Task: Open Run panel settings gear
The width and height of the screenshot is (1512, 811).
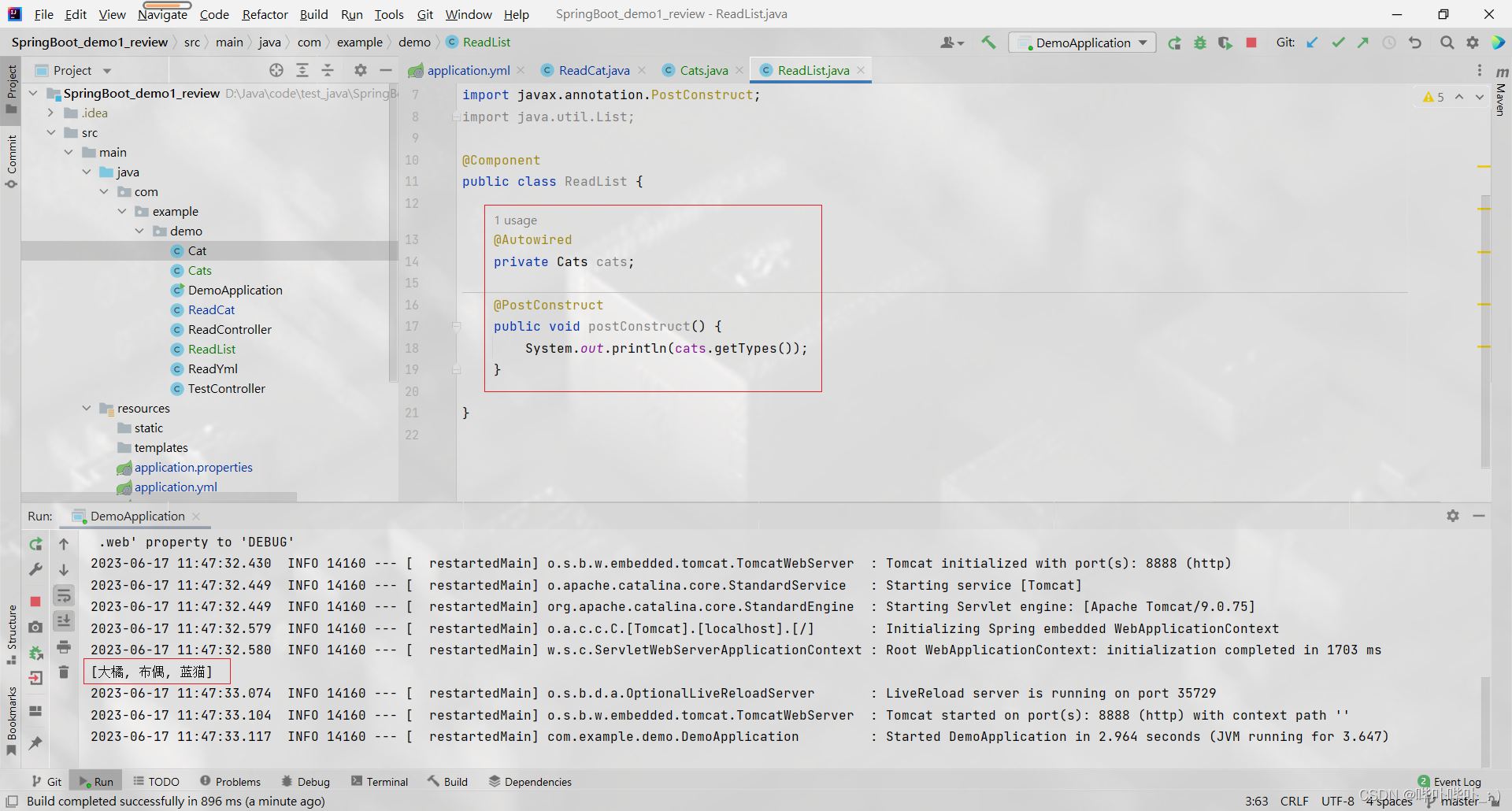Action: tap(1453, 516)
